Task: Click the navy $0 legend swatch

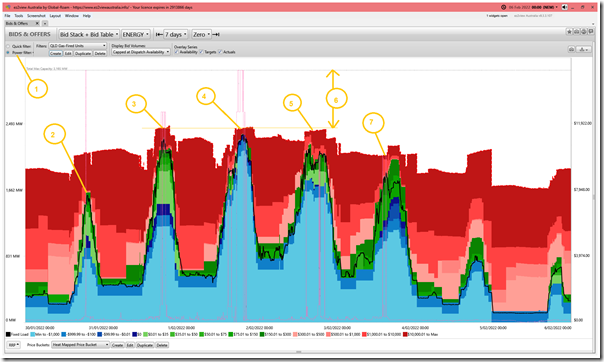Action: tap(134, 334)
